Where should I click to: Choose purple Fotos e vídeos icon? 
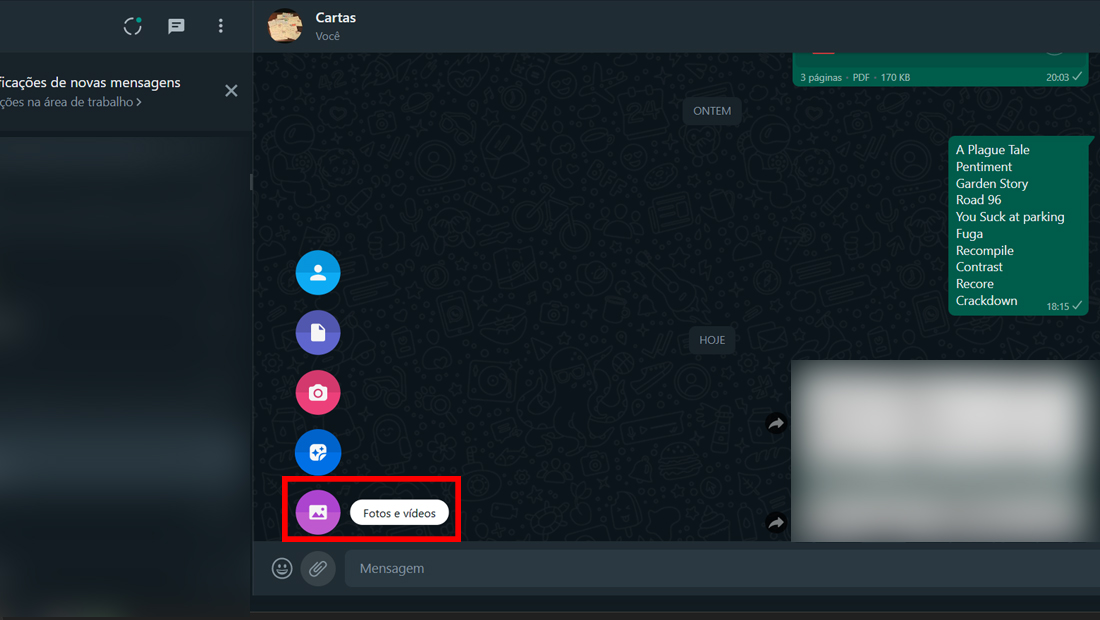click(x=318, y=513)
